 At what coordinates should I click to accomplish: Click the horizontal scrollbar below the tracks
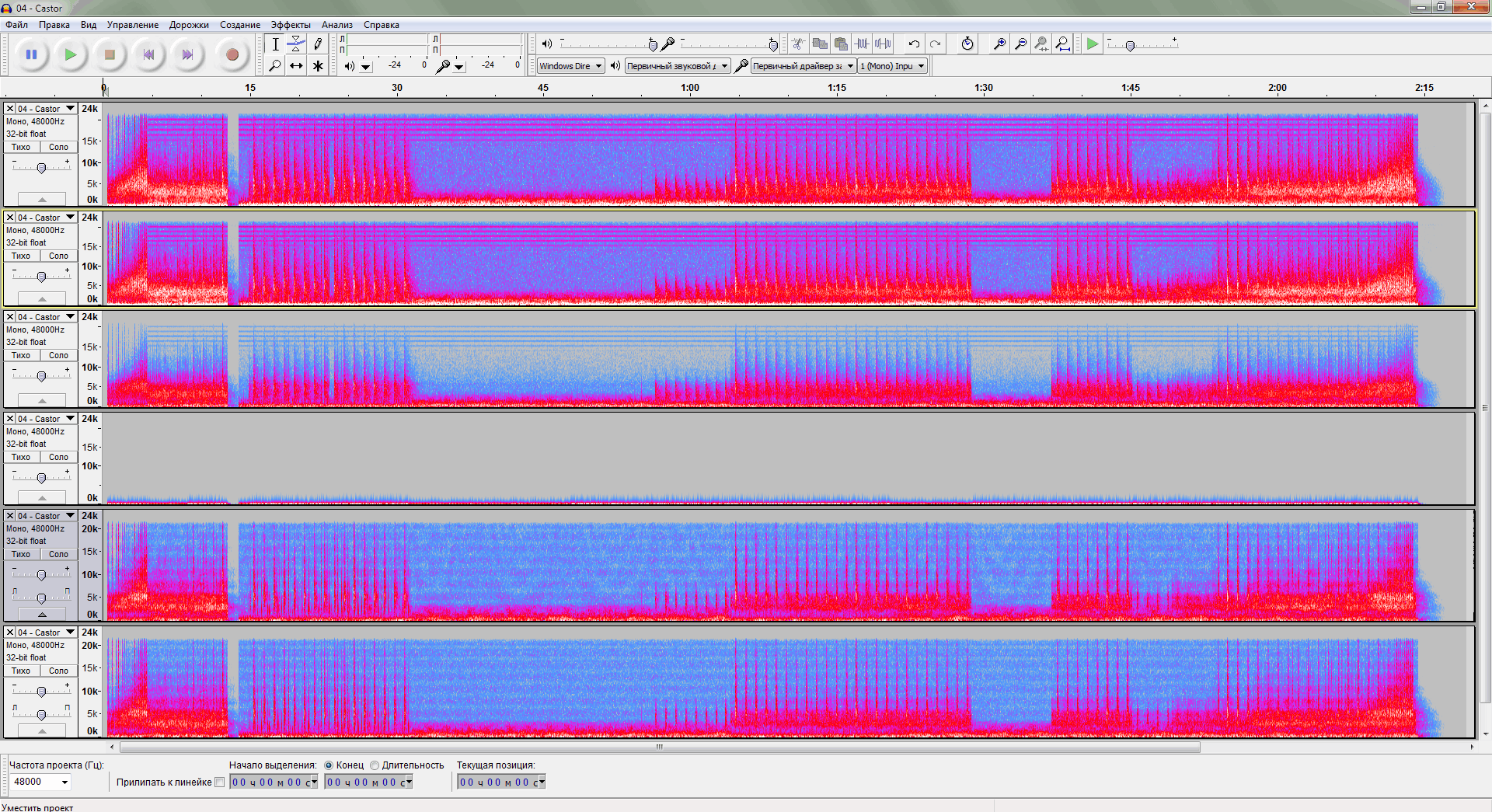(660, 747)
